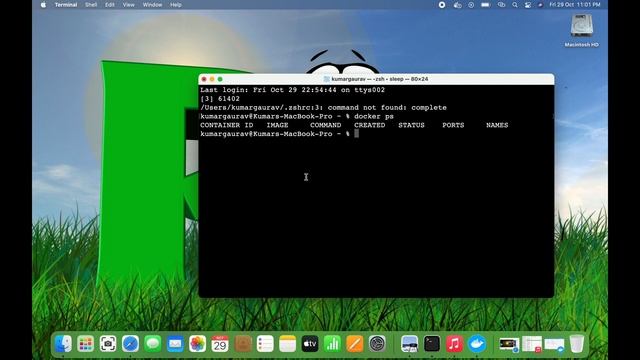This screenshot has height=360, width=640.
Task: Open Preview app in the Dock
Action: (409, 344)
